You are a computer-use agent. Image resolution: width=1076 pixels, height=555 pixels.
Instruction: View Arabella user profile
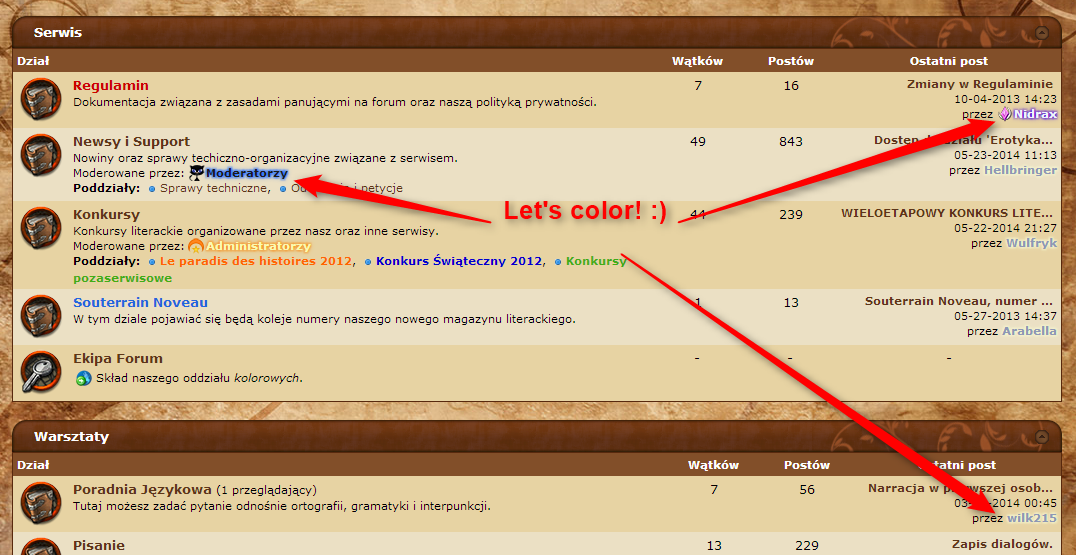coord(1029,331)
